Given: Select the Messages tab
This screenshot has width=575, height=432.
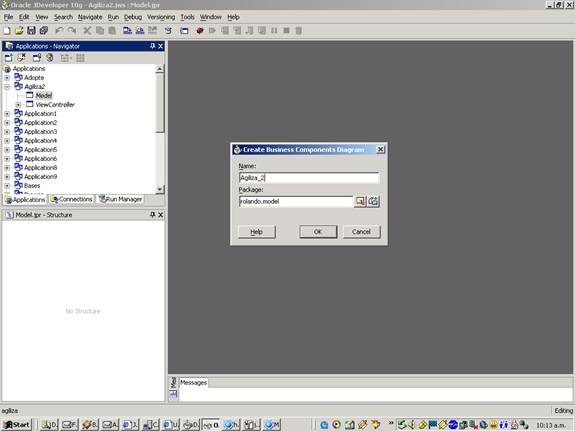Looking at the screenshot, I should click(x=193, y=382).
